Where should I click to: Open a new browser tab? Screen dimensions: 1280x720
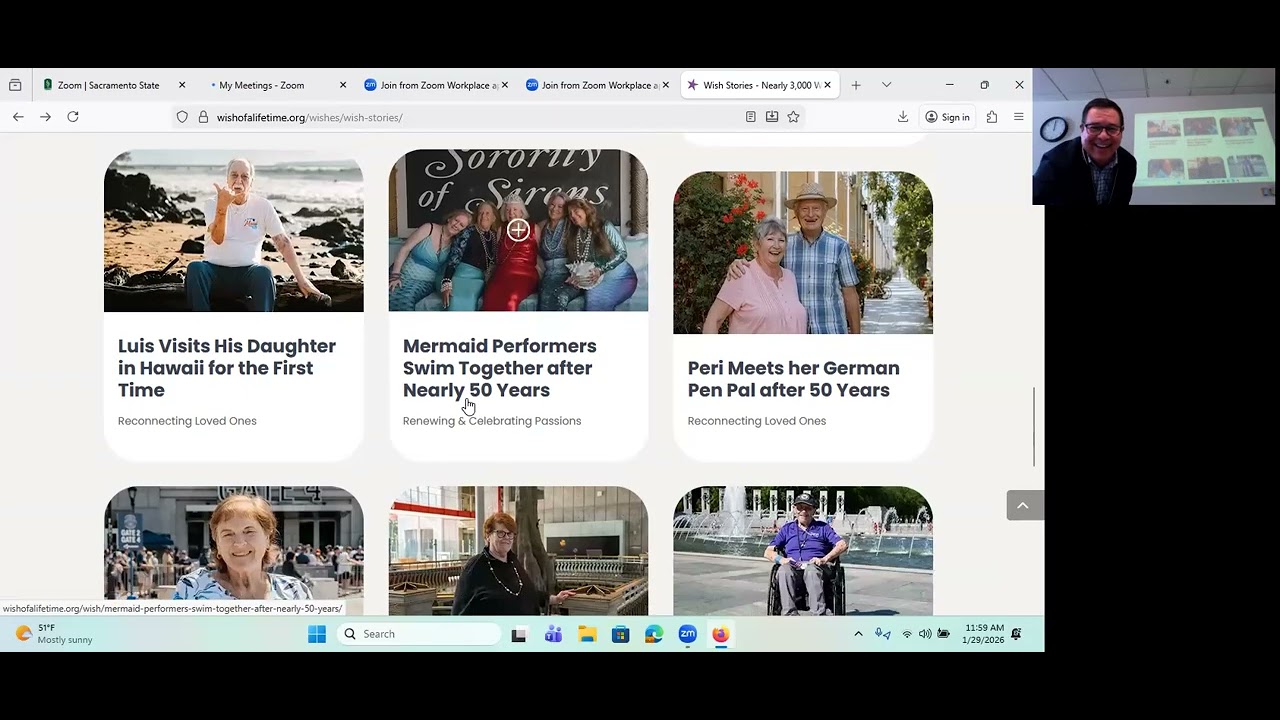point(856,85)
